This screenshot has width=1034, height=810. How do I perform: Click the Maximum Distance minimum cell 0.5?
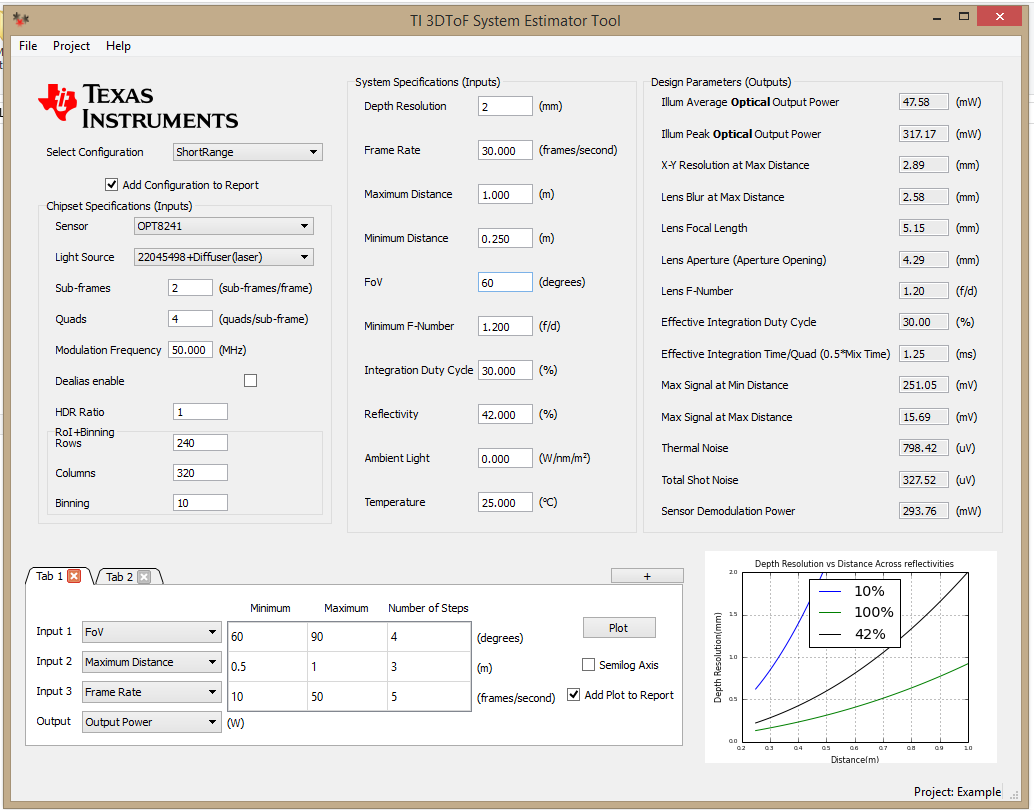[268, 666]
